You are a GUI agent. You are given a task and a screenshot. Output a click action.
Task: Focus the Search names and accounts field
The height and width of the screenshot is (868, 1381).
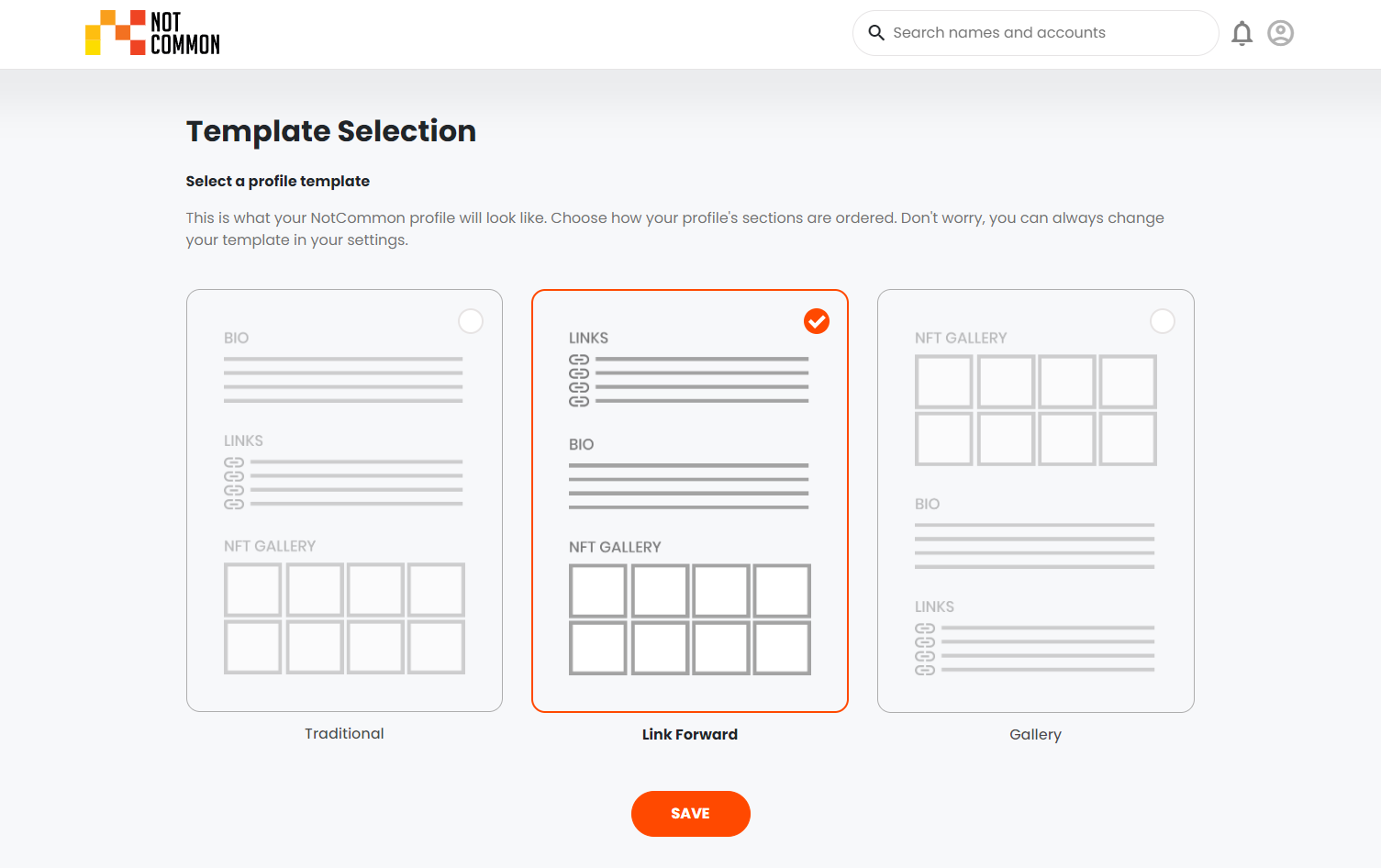pyautogui.click(x=1035, y=33)
